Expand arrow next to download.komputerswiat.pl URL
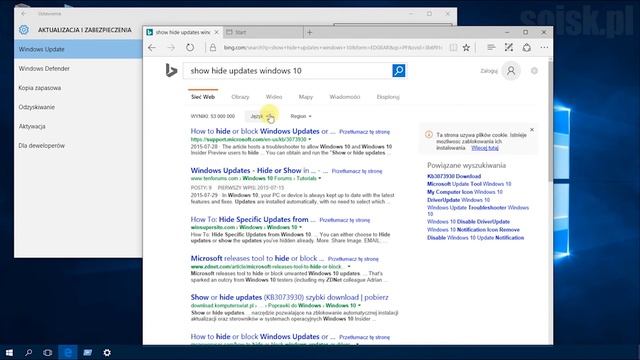This screenshot has width=640, height=360. (x=359, y=305)
